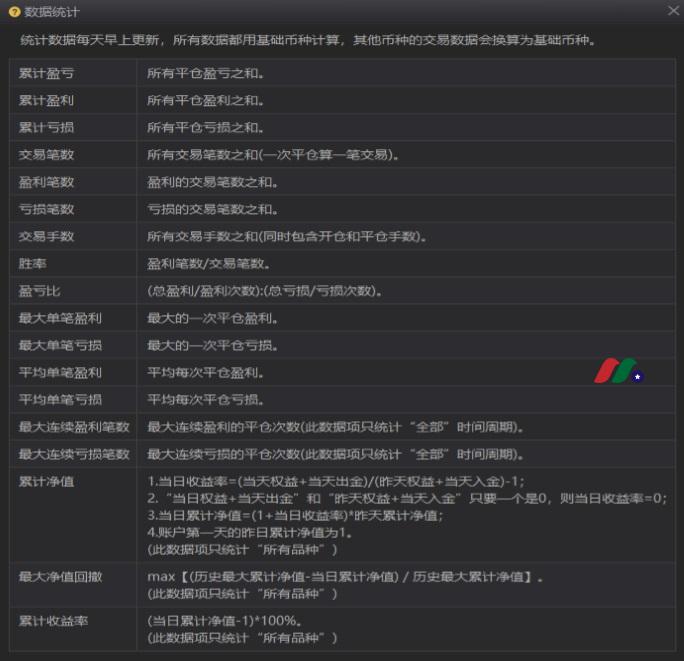Select the 交易笔数 row label

(46, 154)
